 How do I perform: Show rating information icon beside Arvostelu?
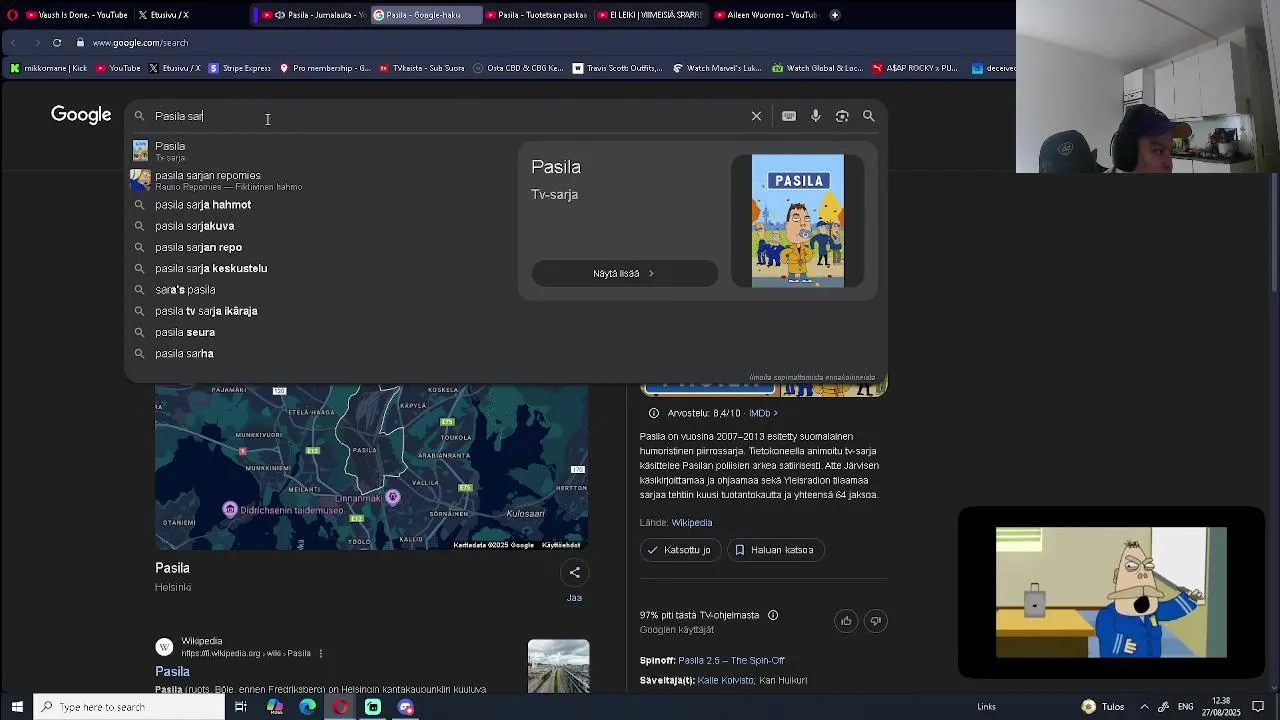654,413
